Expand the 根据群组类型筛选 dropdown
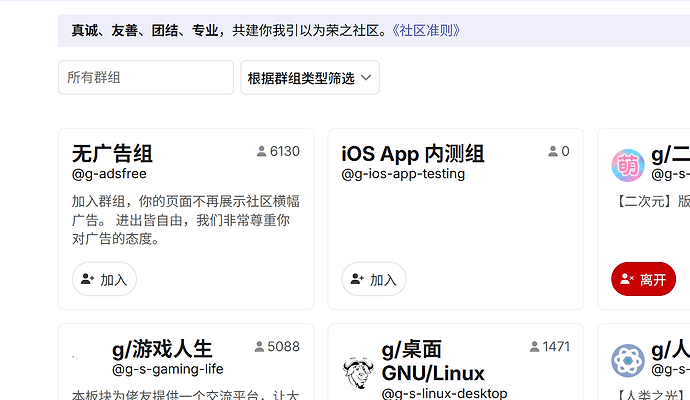The image size is (690, 400). point(310,77)
